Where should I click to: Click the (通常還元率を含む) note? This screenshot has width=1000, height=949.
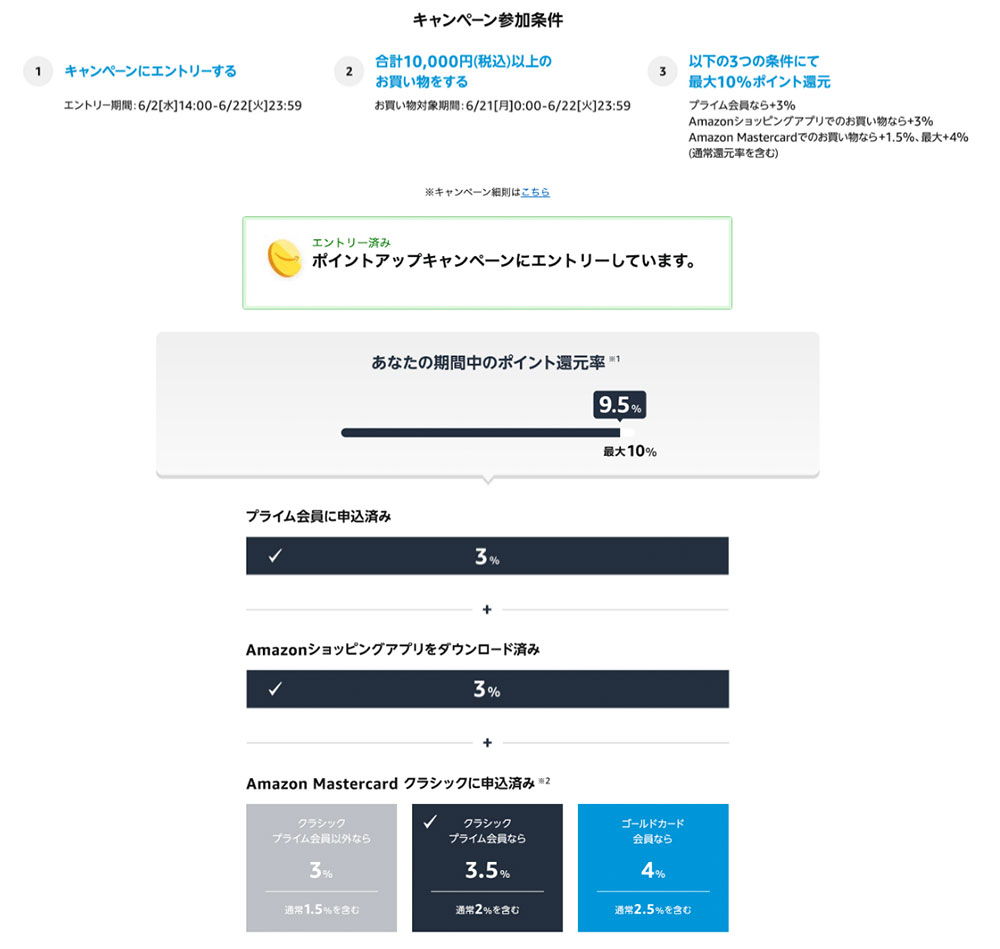(x=733, y=153)
